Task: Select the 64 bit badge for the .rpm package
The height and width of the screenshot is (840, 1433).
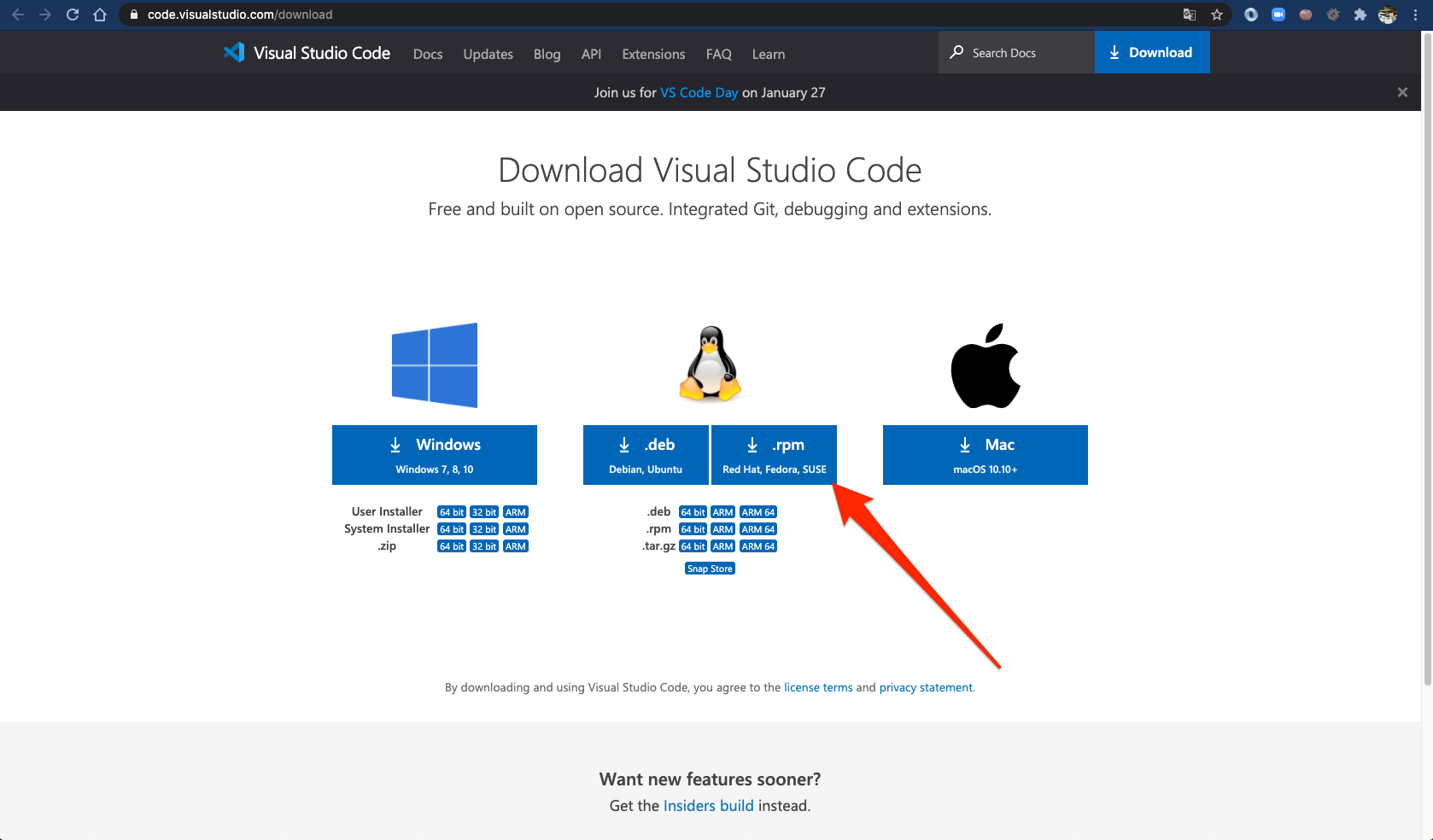Action: coord(693,528)
